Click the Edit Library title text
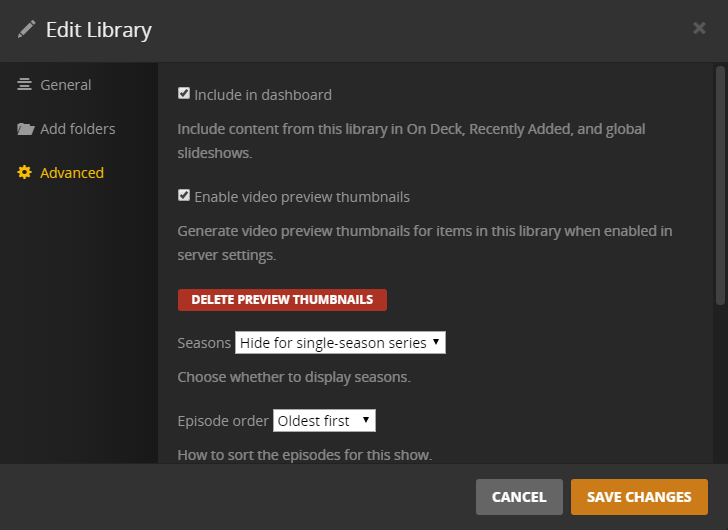 pos(99,30)
